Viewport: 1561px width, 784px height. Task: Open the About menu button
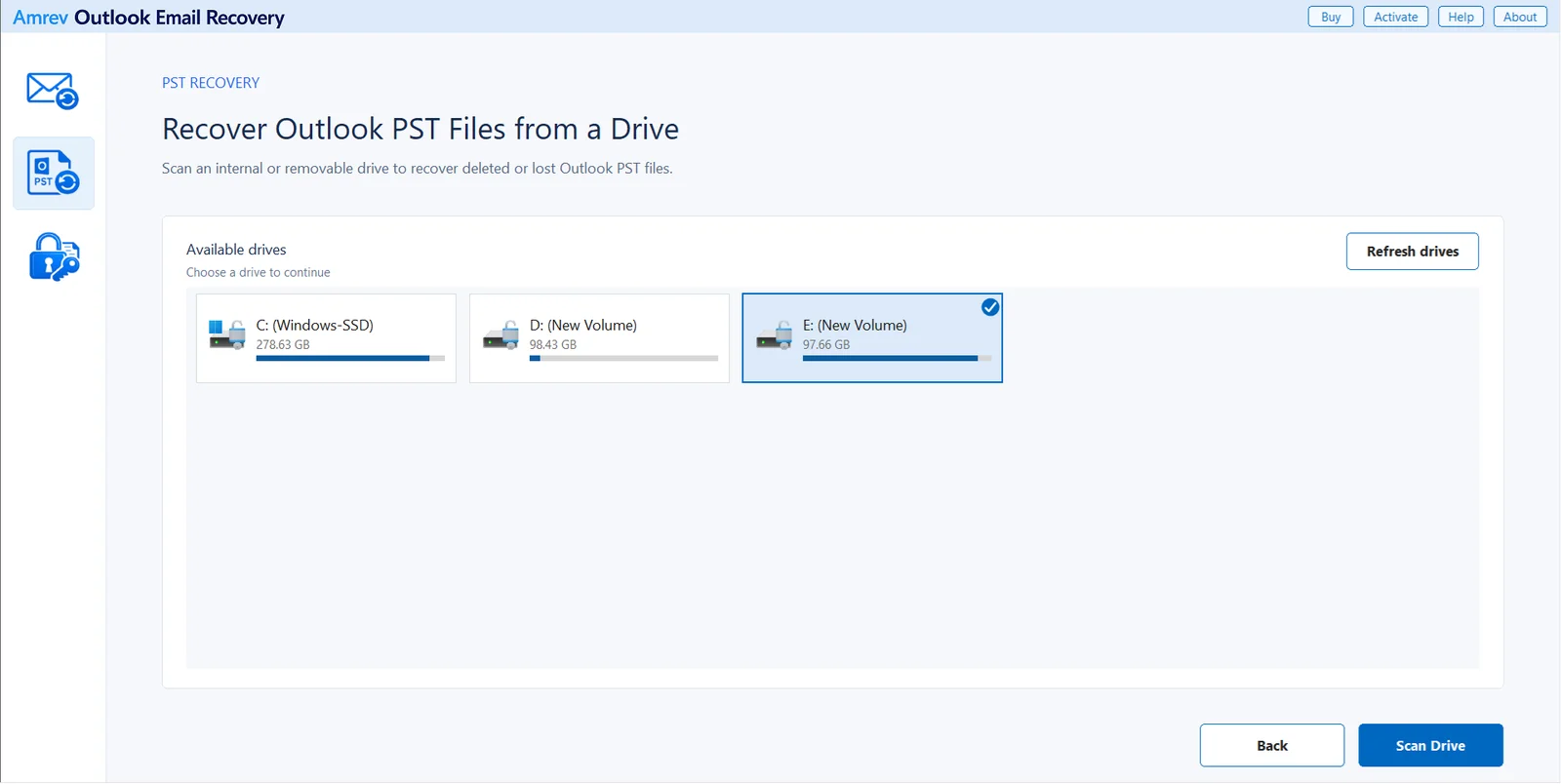coord(1520,17)
